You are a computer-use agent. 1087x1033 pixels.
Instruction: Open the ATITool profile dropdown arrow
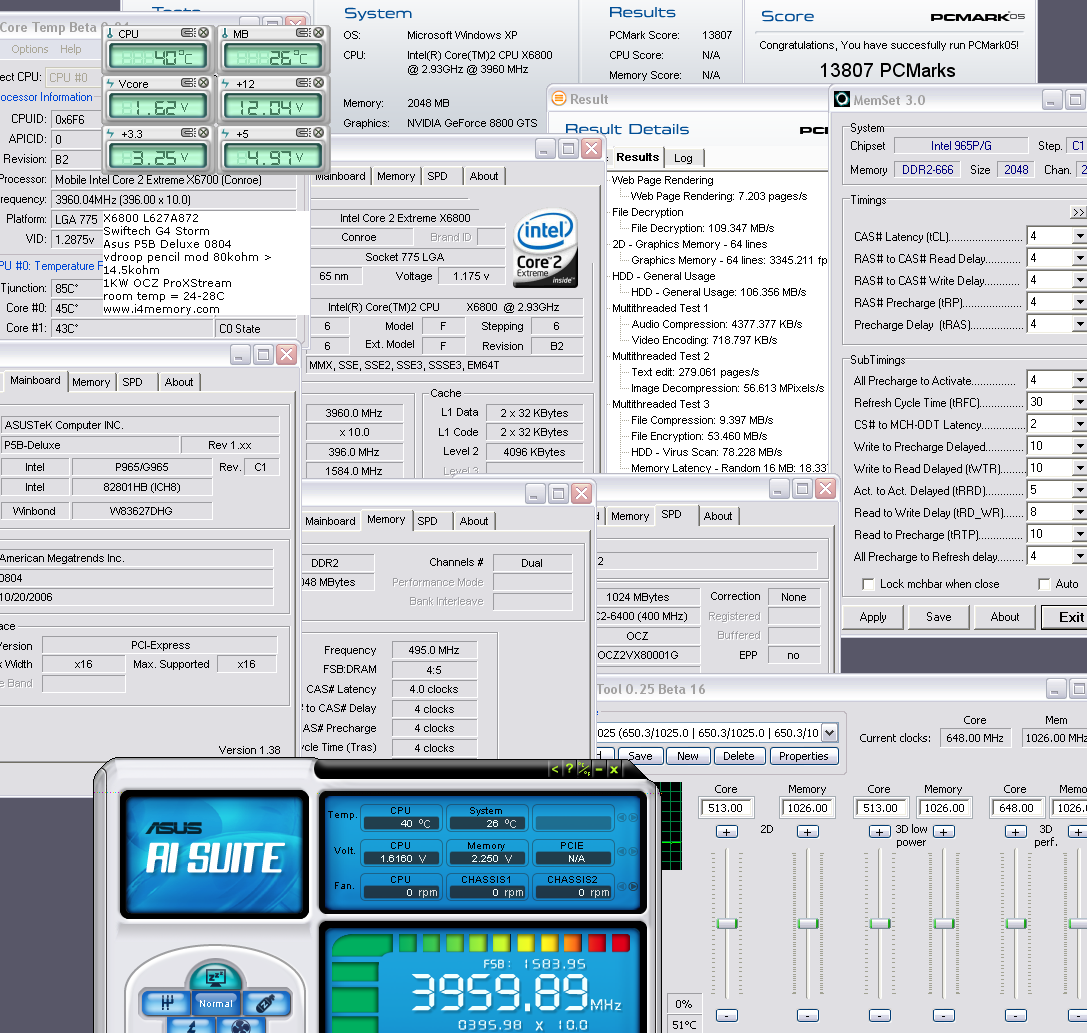point(830,733)
